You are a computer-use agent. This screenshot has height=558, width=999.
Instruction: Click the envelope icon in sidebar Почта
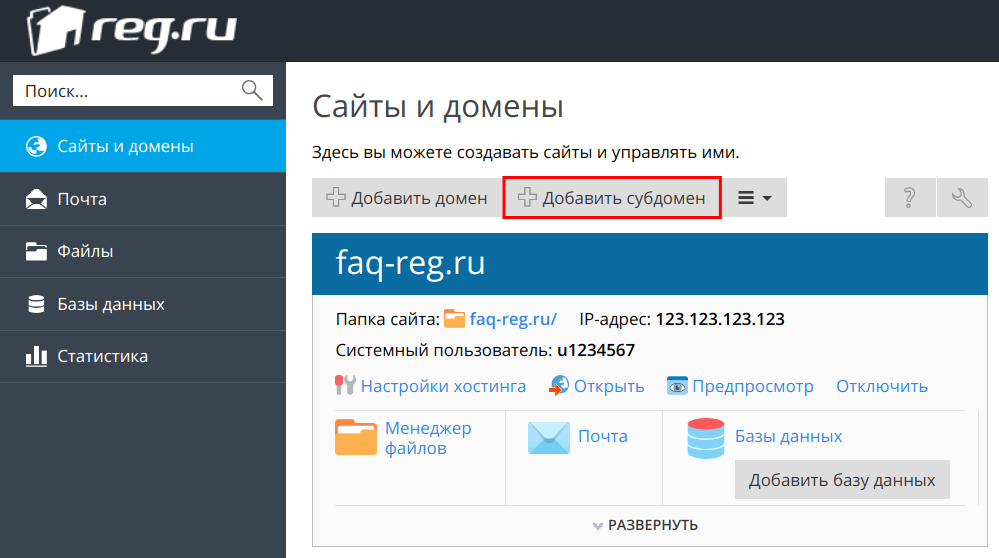click(x=36, y=199)
